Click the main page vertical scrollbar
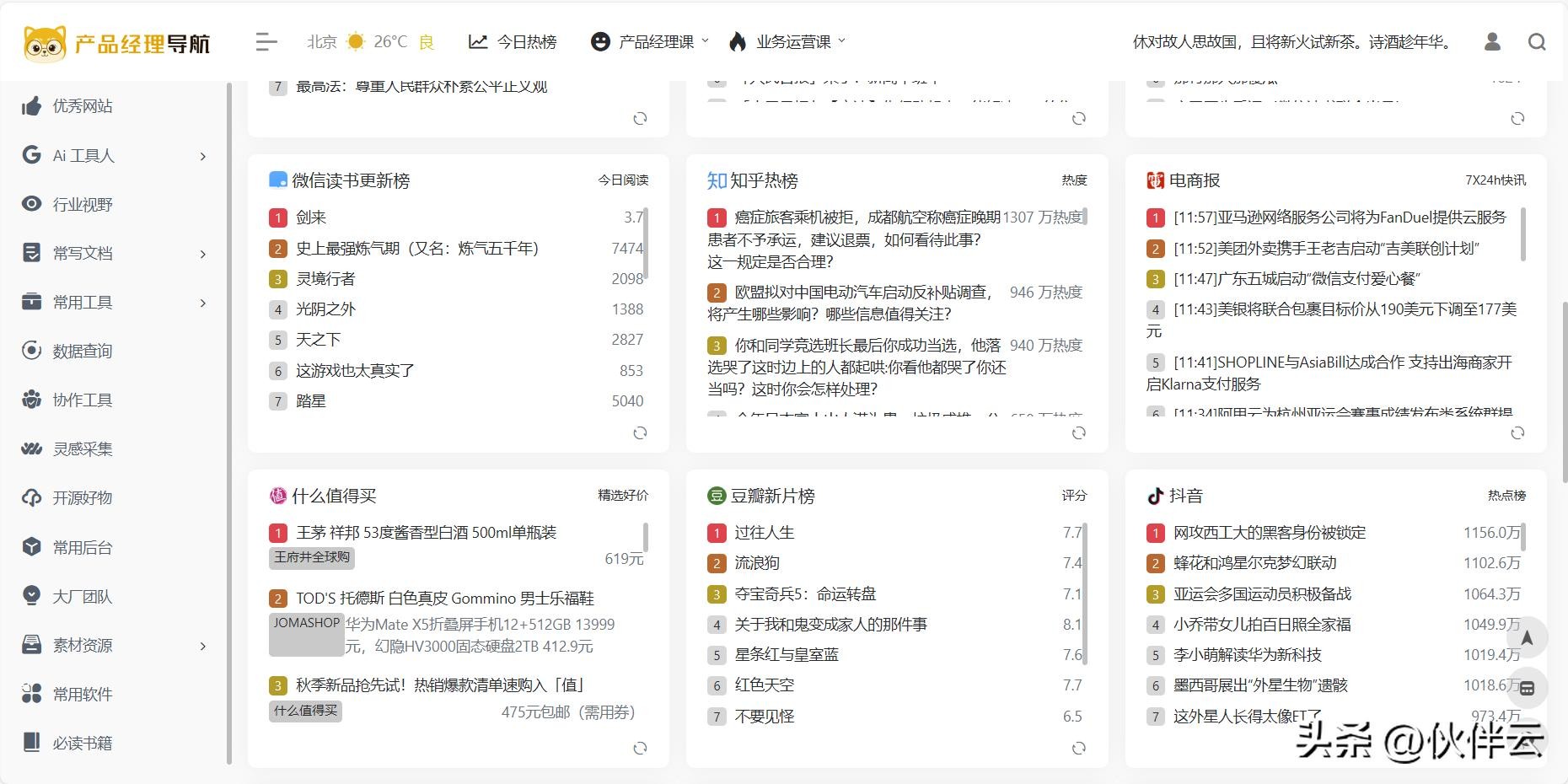Screen dimensions: 1568x784 1564,393
